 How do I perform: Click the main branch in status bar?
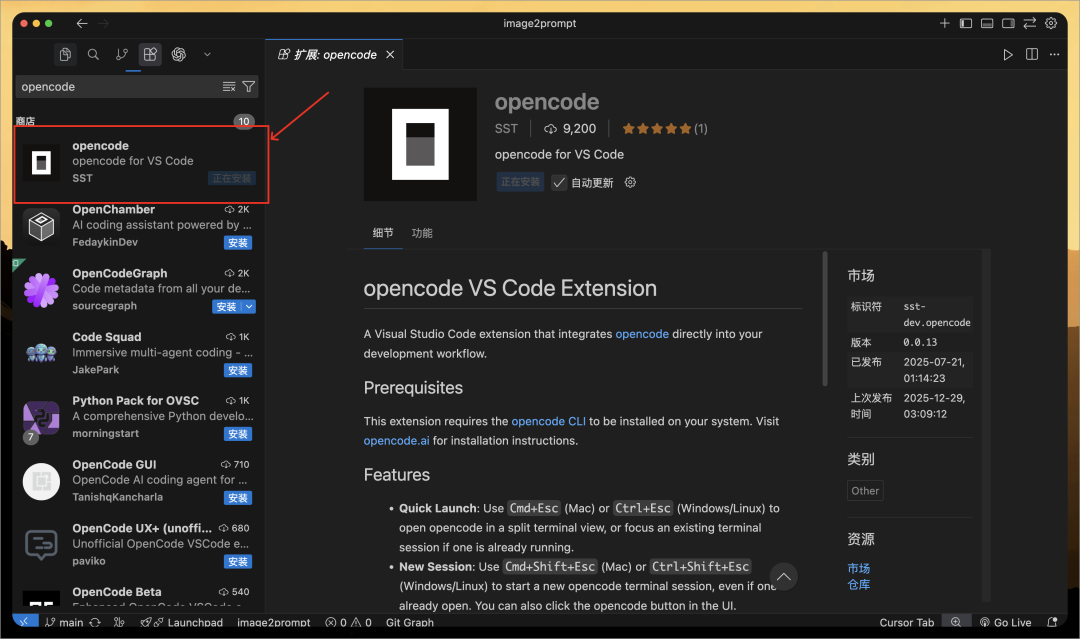pos(64,622)
